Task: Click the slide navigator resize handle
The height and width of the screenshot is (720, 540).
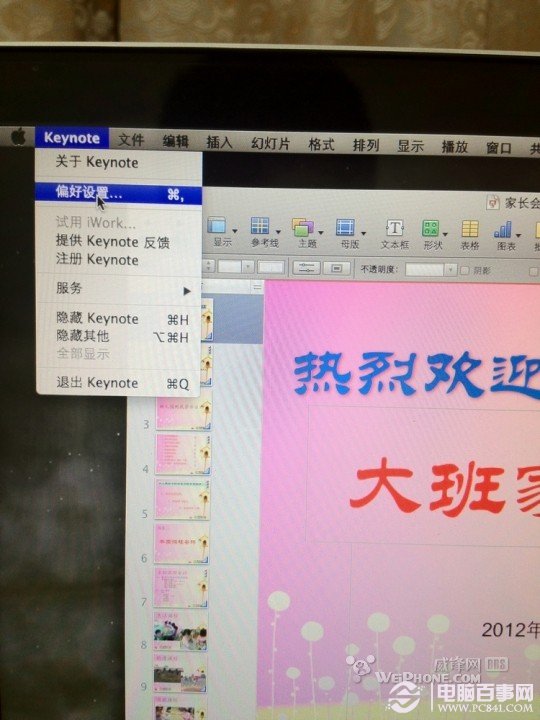Action: click(257, 287)
